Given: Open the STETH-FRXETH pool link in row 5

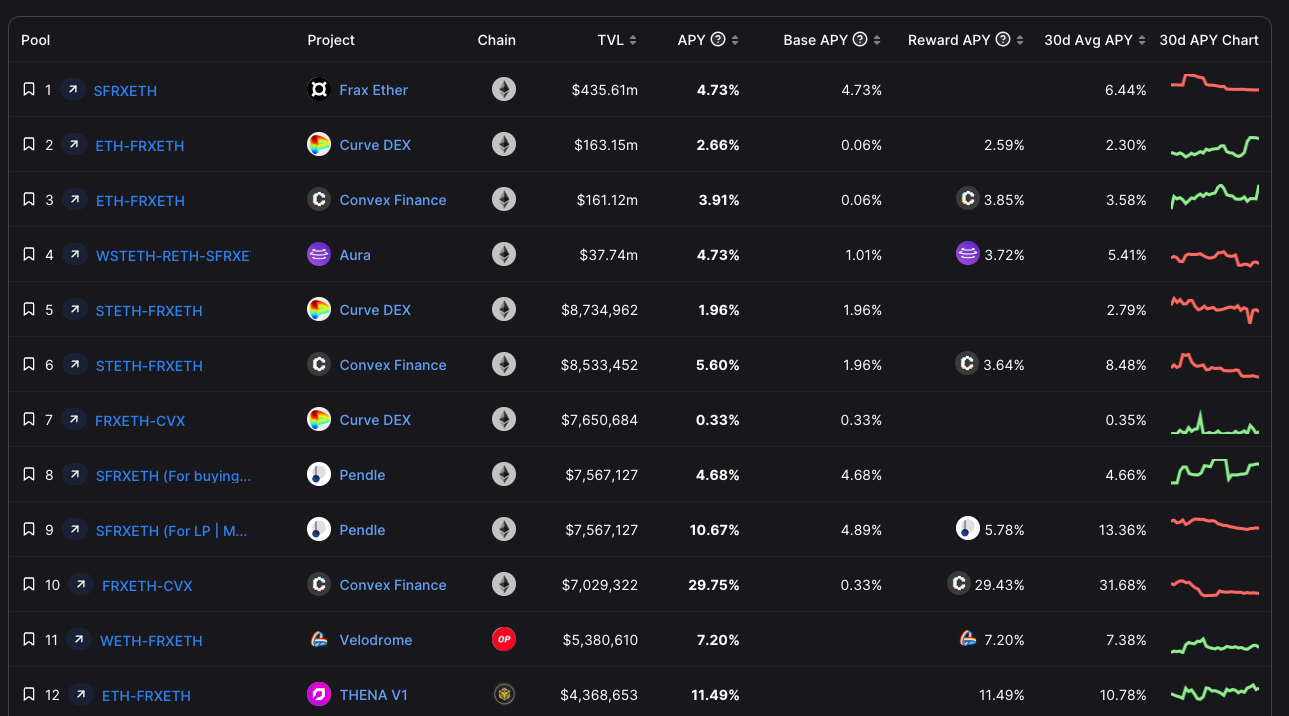Looking at the screenshot, I should (x=149, y=311).
